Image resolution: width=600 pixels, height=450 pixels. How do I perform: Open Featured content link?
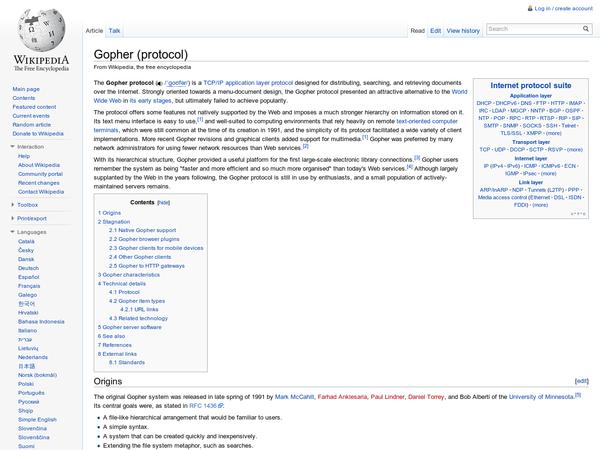[34, 107]
